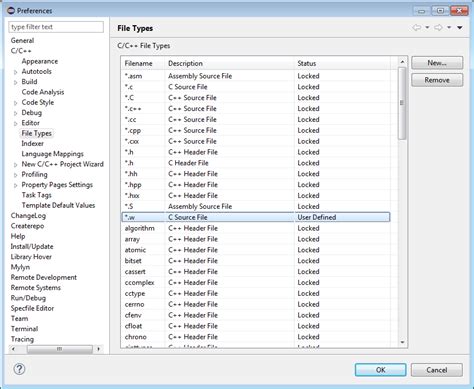The width and height of the screenshot is (474, 389).
Task: Expand the Editor tree node
Action: (x=15, y=124)
